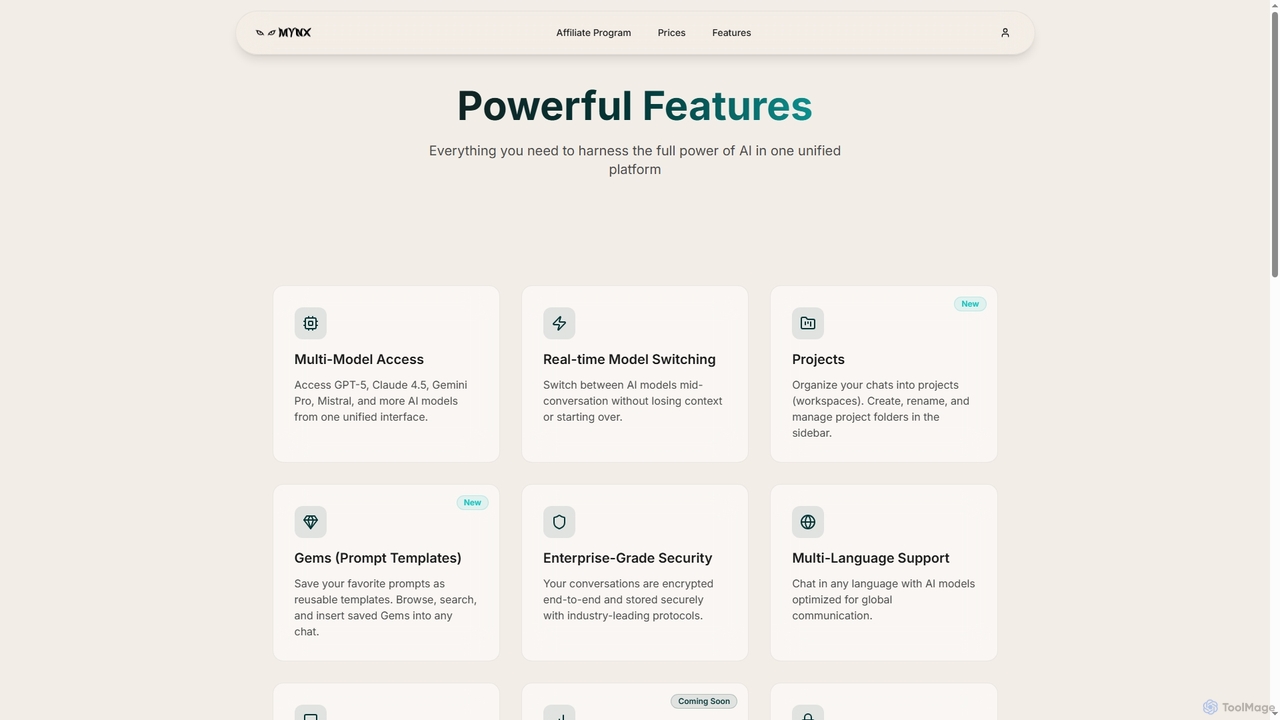The width and height of the screenshot is (1280, 720).
Task: Open the Affiliate Program nav link
Action: tap(593, 33)
